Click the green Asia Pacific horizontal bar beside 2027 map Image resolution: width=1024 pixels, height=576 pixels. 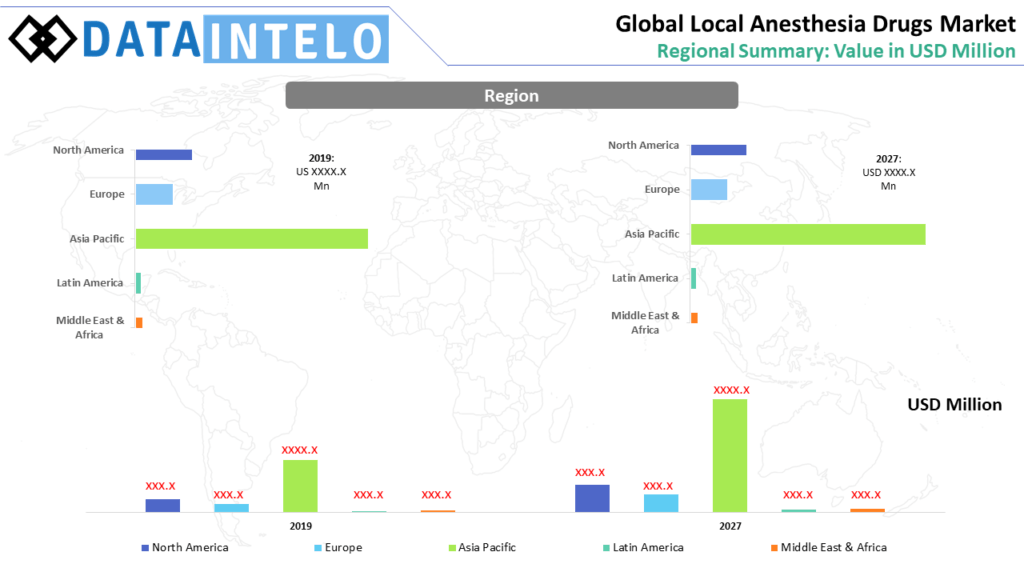(808, 233)
